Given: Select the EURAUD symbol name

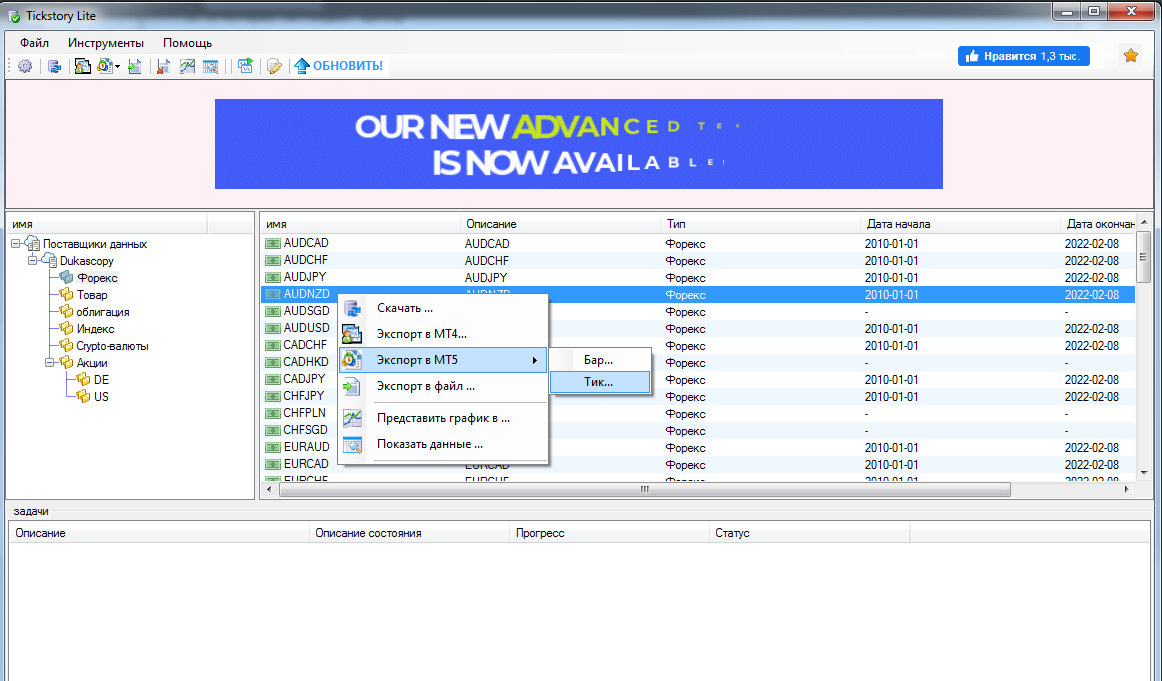Looking at the screenshot, I should (x=306, y=447).
